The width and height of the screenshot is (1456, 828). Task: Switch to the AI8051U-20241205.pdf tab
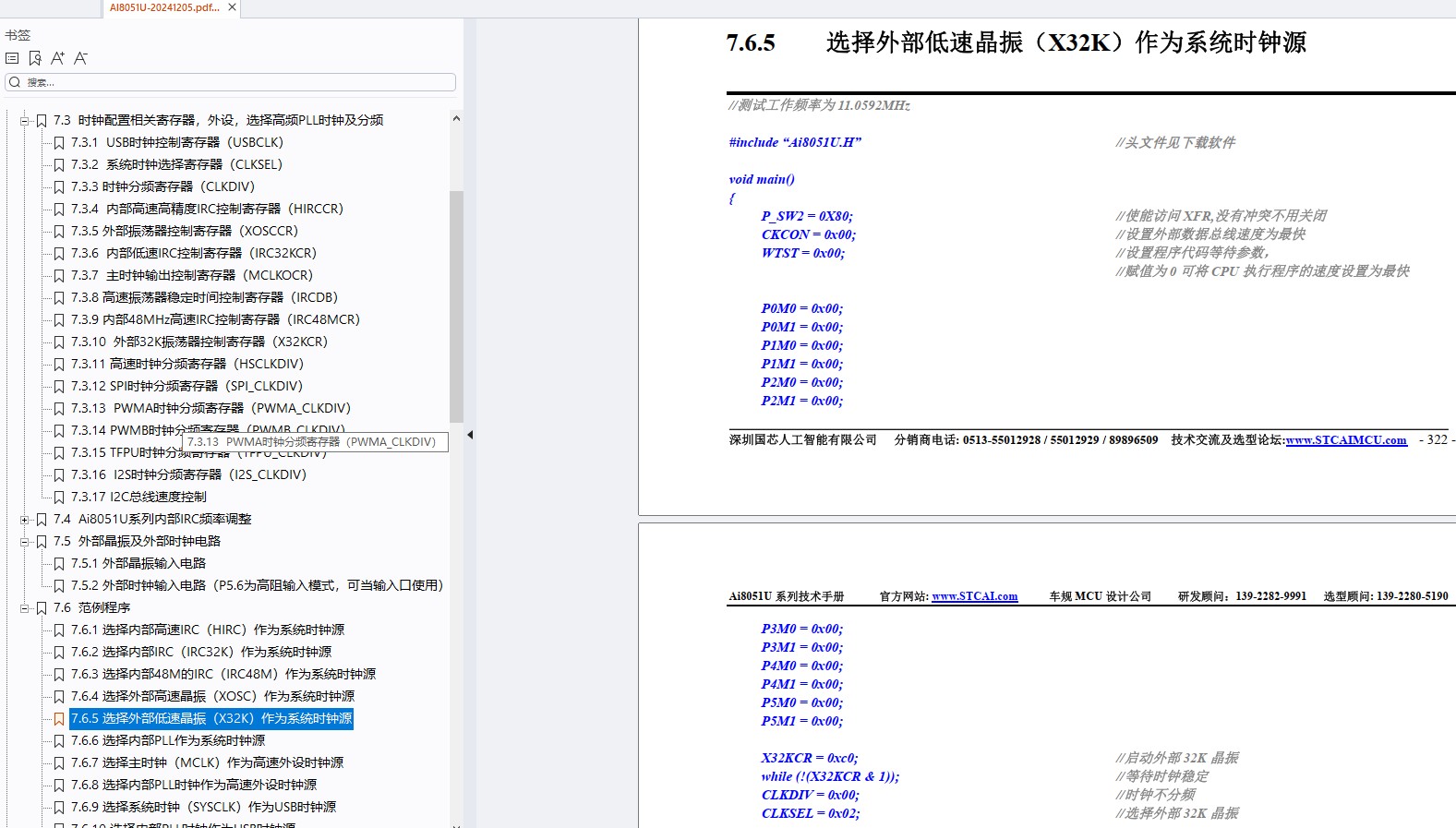164,7
